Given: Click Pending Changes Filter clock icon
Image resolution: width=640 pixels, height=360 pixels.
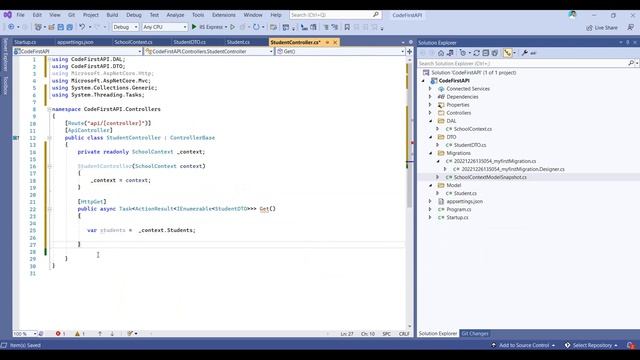Looking at the screenshot, I should coord(462,53).
